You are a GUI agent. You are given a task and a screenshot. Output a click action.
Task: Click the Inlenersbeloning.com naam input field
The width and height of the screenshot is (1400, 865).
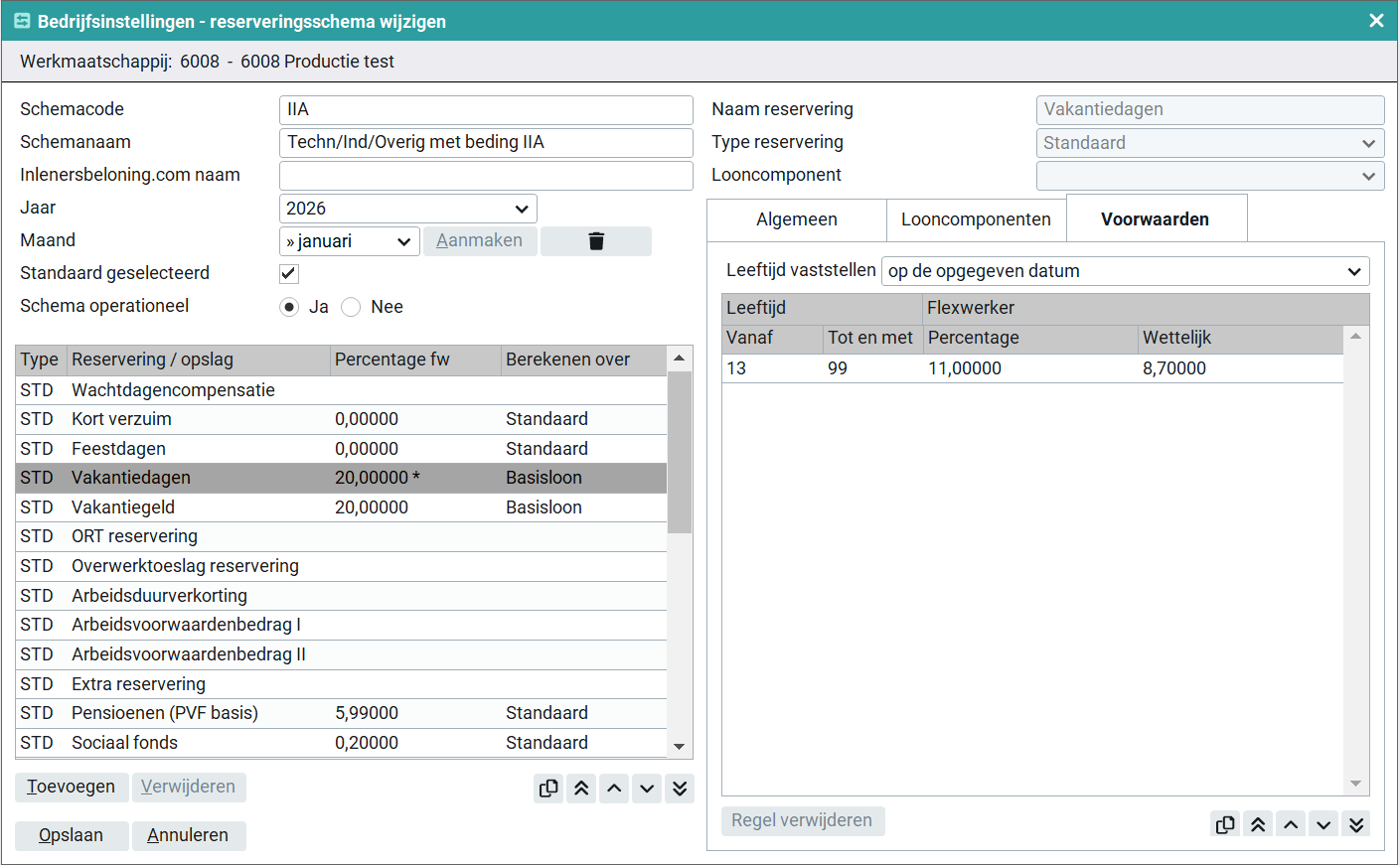(x=486, y=176)
